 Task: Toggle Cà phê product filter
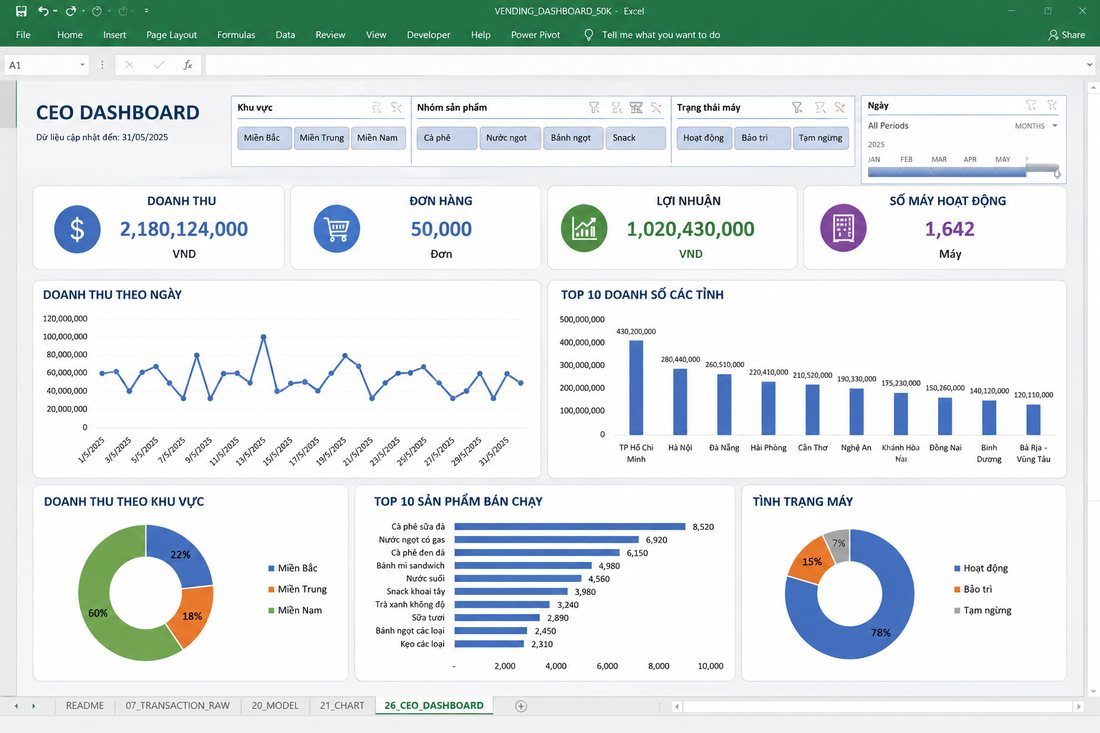447,138
